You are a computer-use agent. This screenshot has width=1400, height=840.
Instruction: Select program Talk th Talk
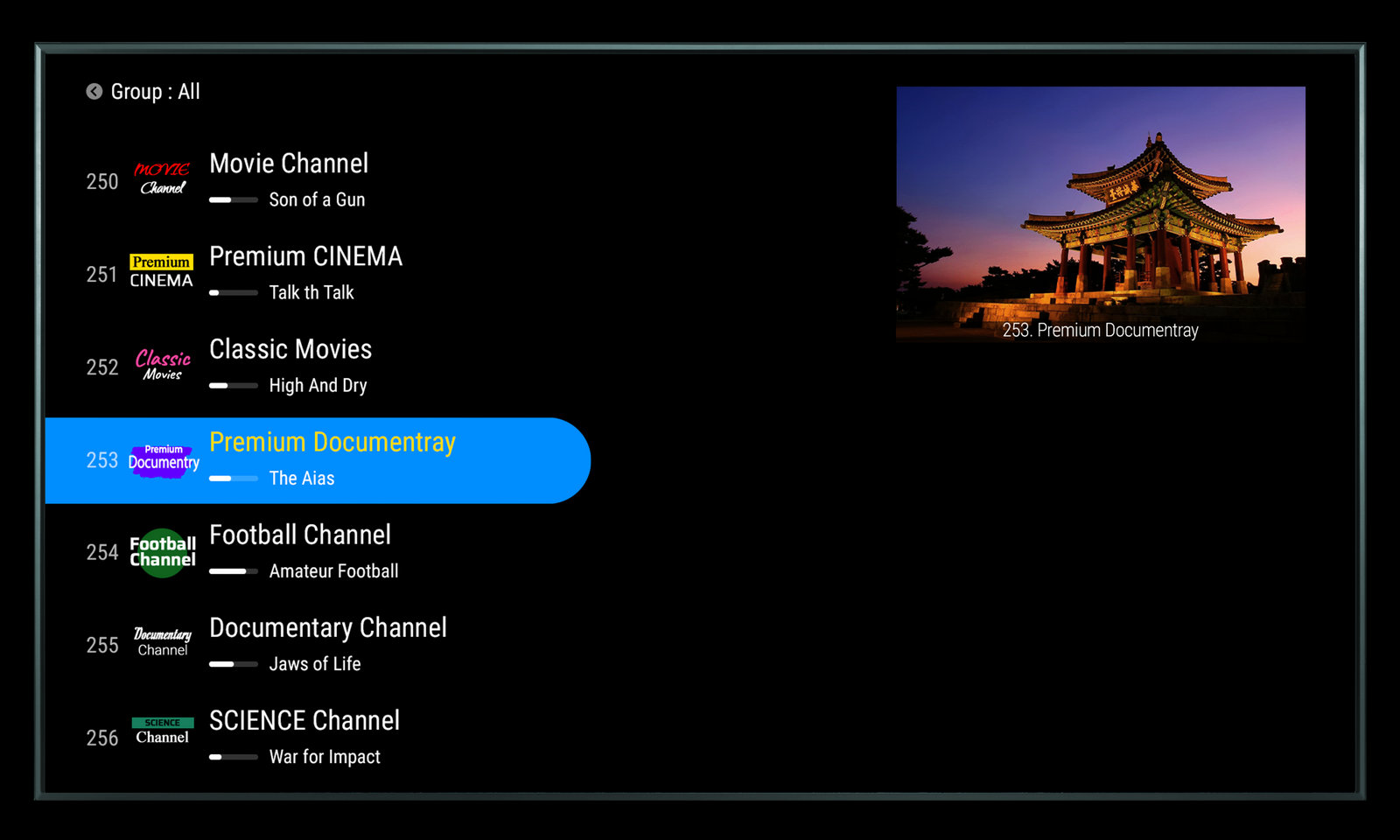311,292
